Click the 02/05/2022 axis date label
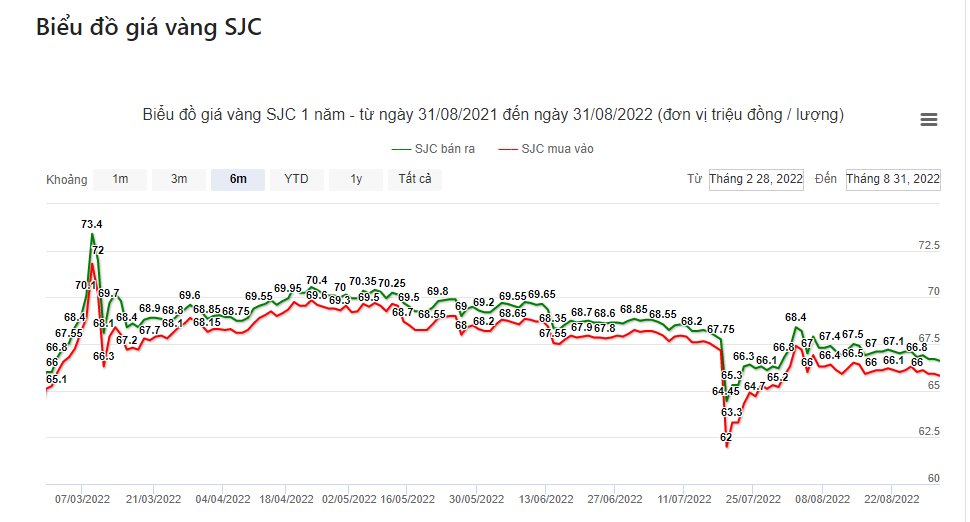970x522 pixels. [349, 499]
